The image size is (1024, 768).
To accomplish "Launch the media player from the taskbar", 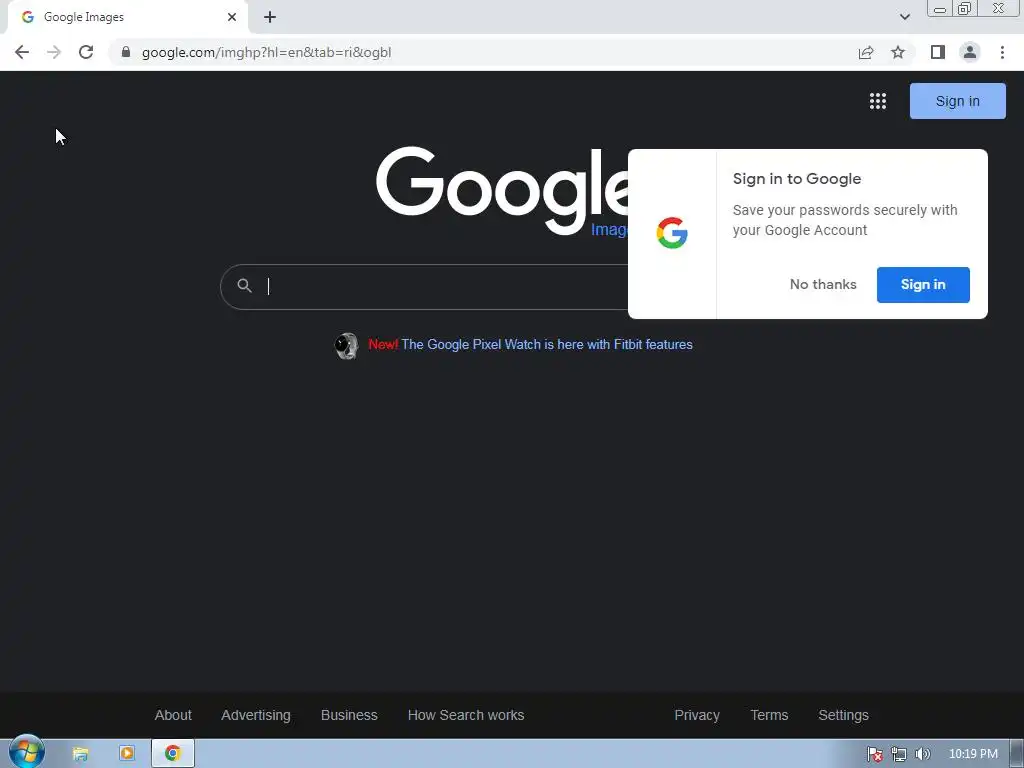I will tap(127, 754).
